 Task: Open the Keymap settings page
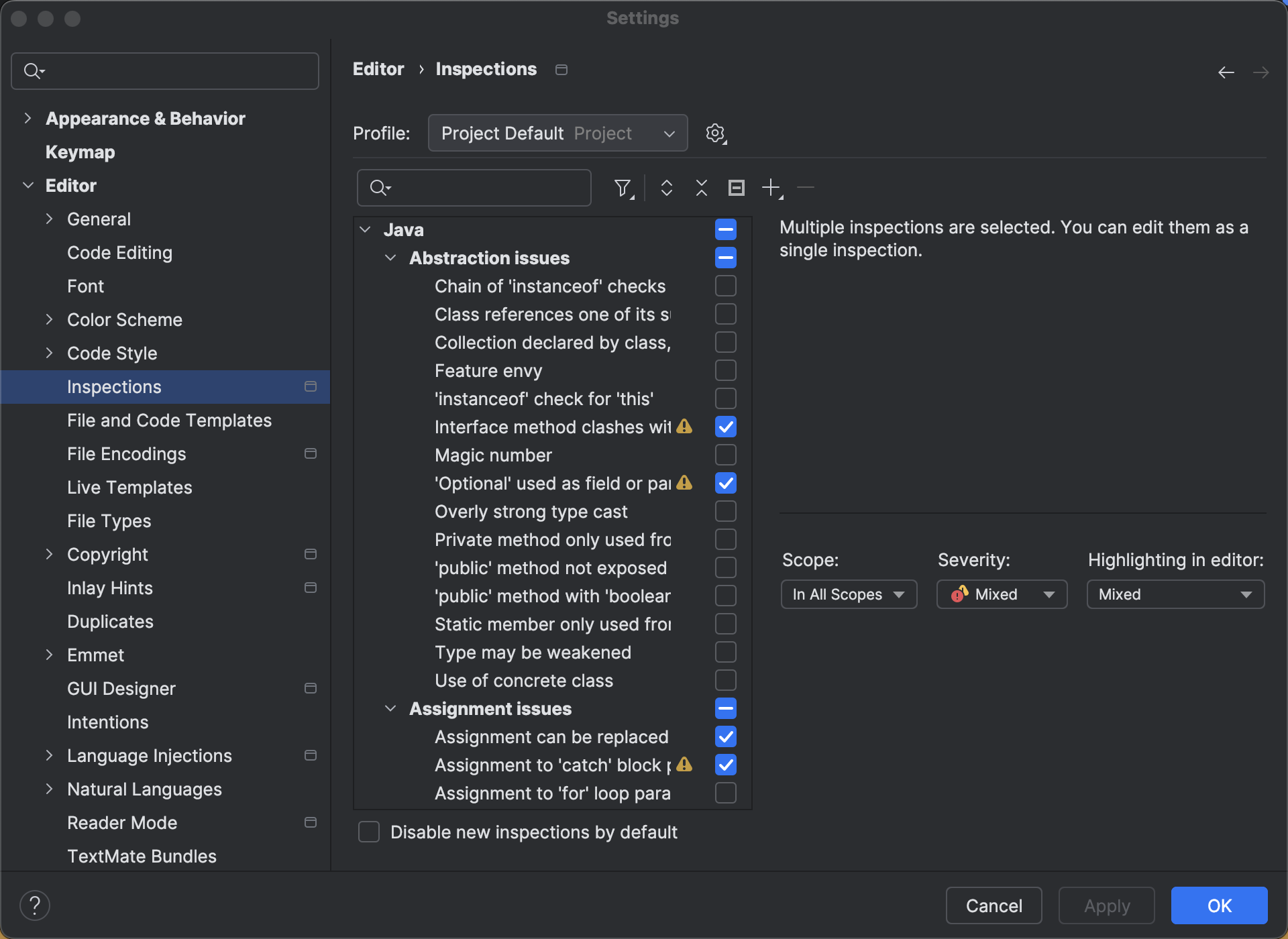pos(80,152)
